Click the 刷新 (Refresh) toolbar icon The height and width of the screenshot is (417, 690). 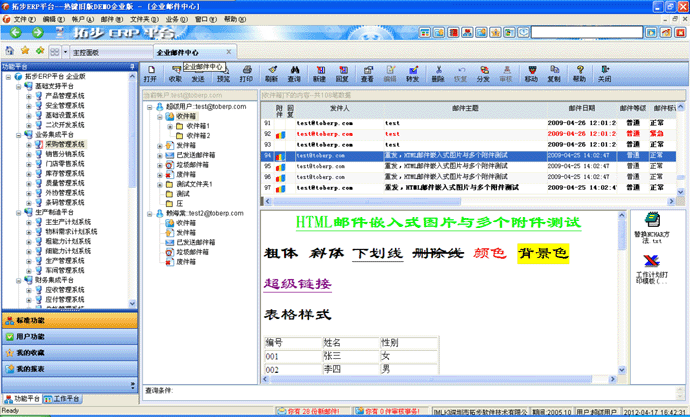pos(271,72)
